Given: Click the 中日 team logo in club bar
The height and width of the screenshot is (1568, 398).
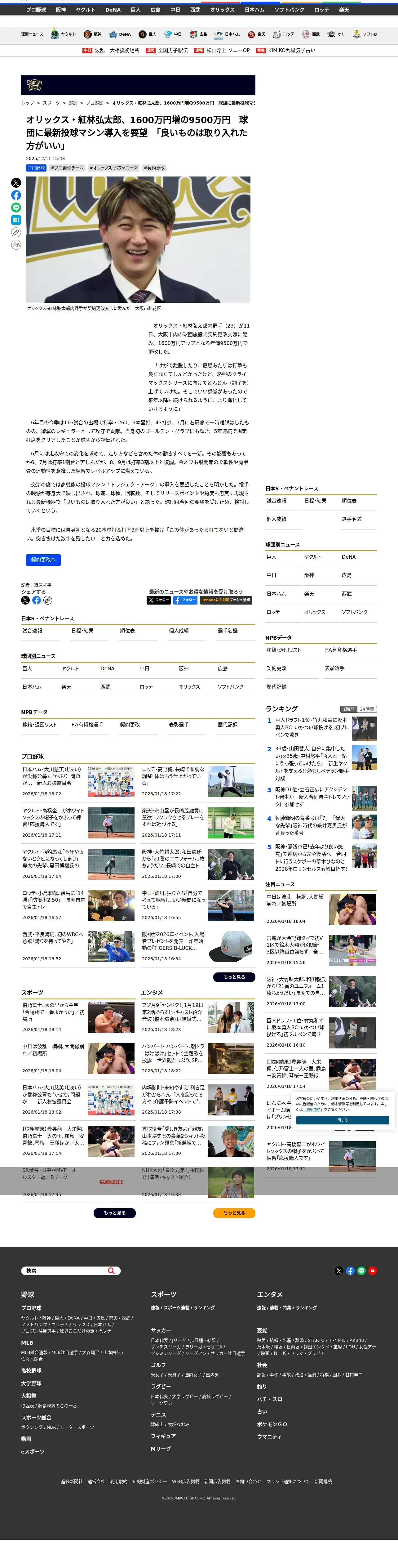Looking at the screenshot, I should [x=168, y=34].
